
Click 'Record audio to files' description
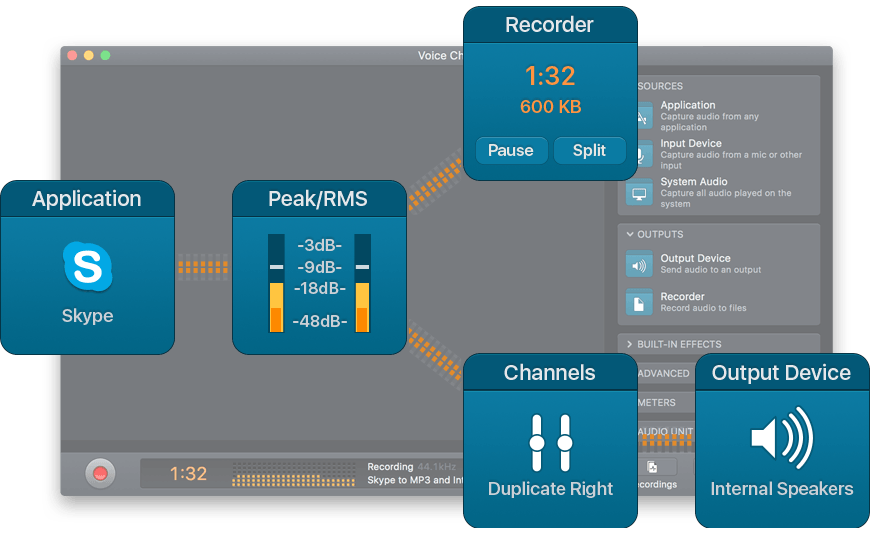[x=703, y=308]
